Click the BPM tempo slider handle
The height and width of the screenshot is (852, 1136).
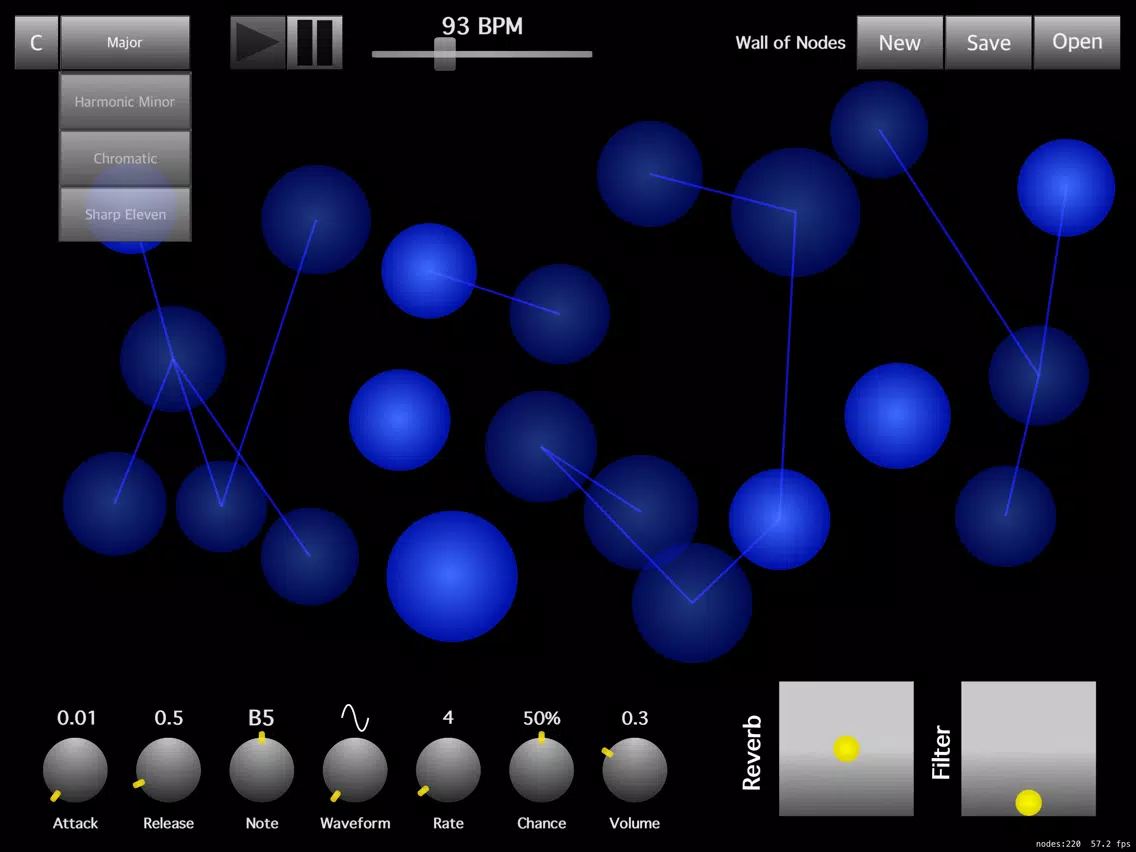pos(445,54)
